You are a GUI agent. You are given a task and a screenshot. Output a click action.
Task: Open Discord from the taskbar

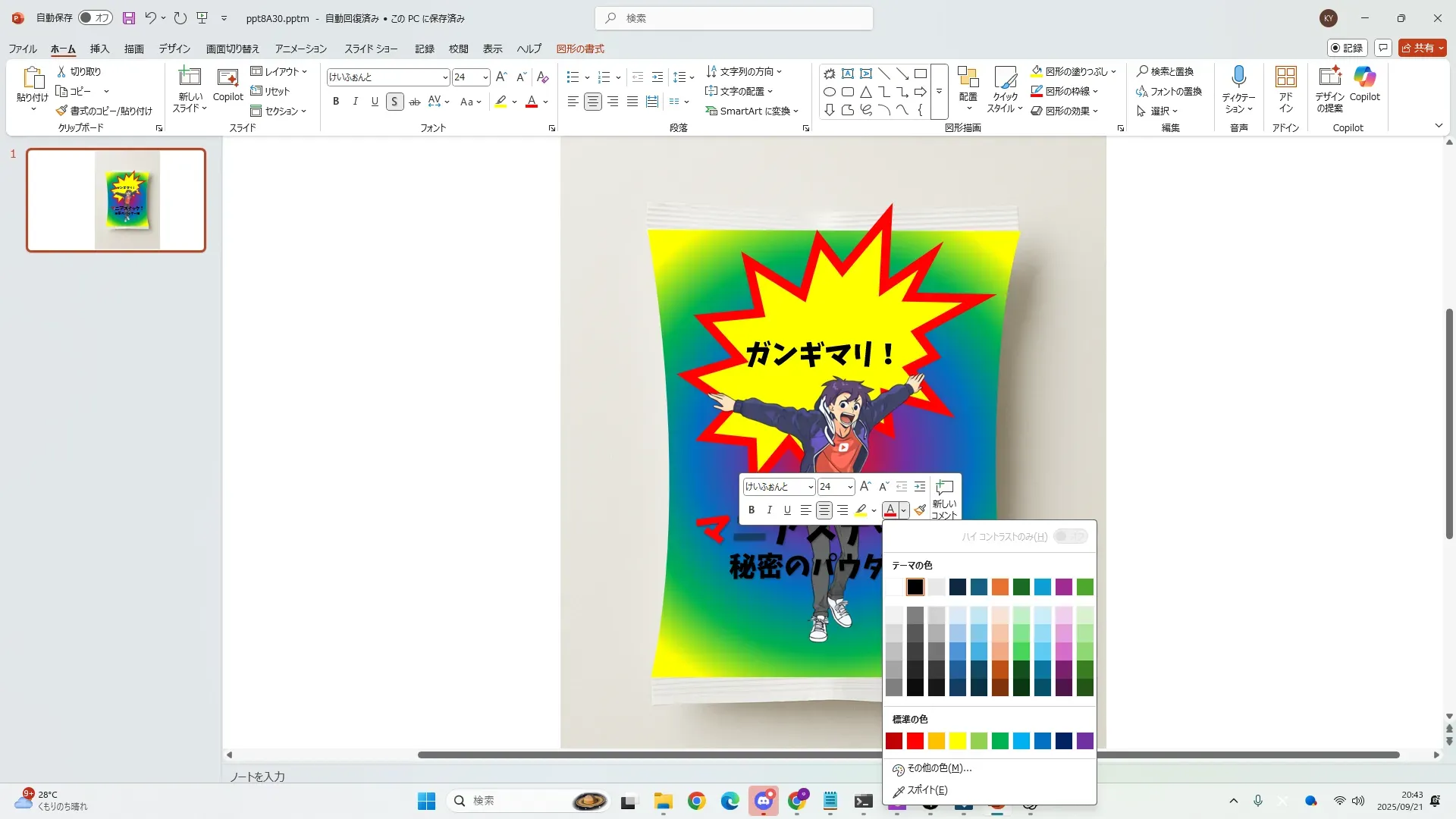tap(763, 801)
